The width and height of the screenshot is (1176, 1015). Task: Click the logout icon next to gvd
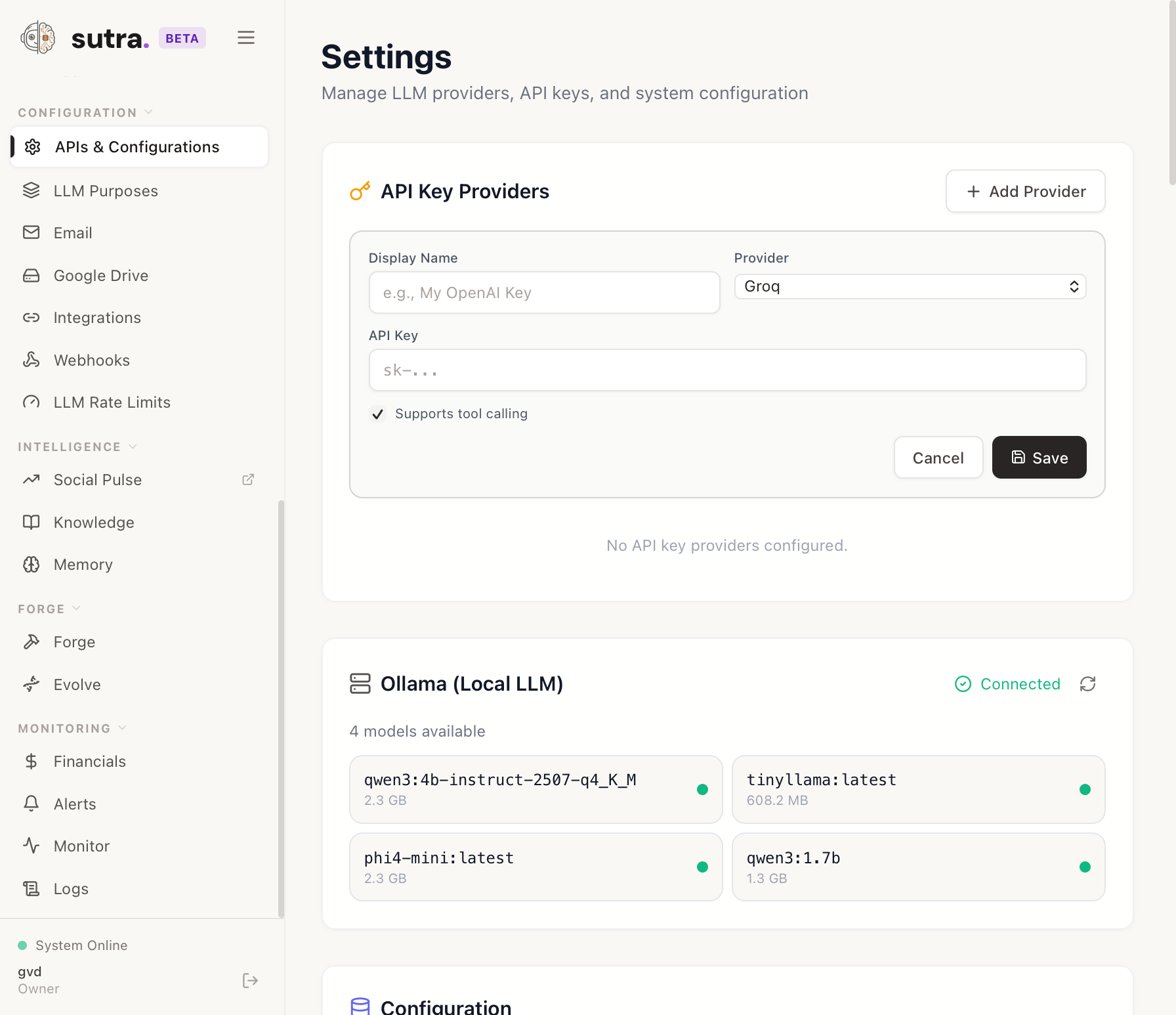point(250,980)
